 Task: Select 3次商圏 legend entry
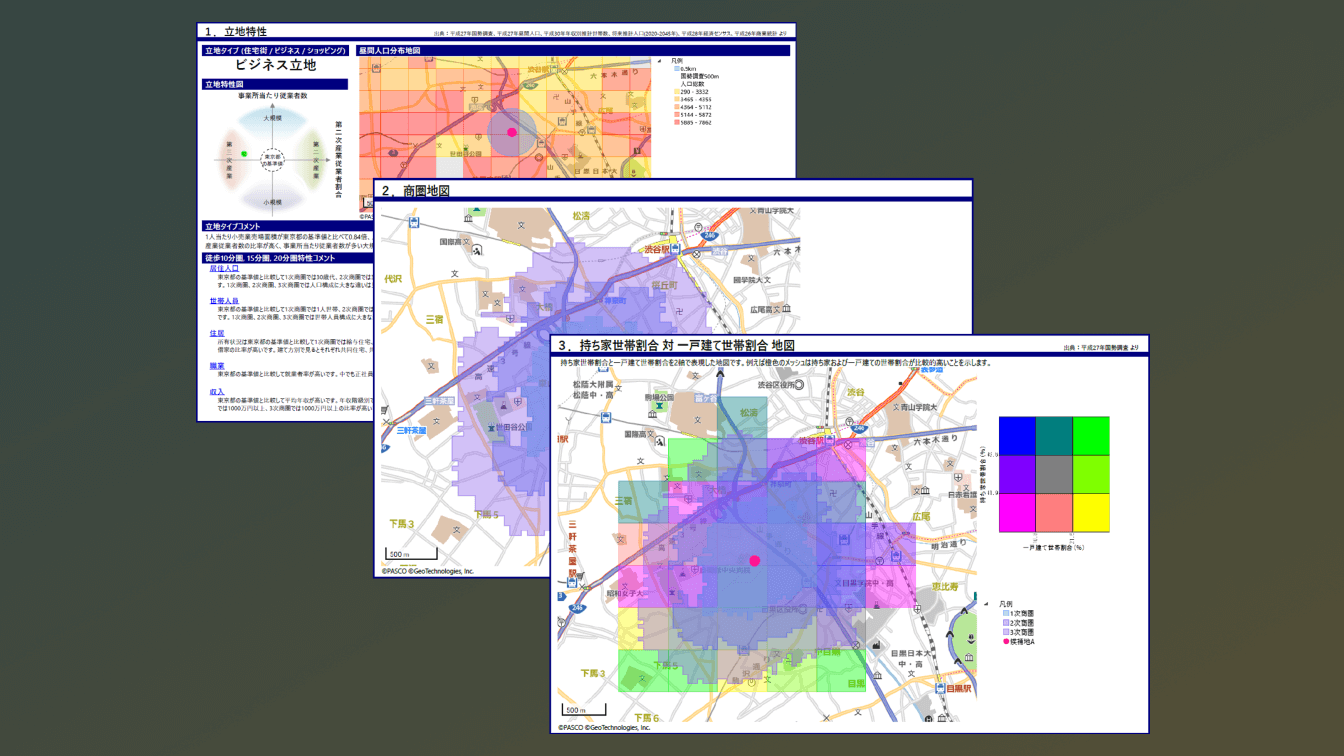click(x=1020, y=632)
